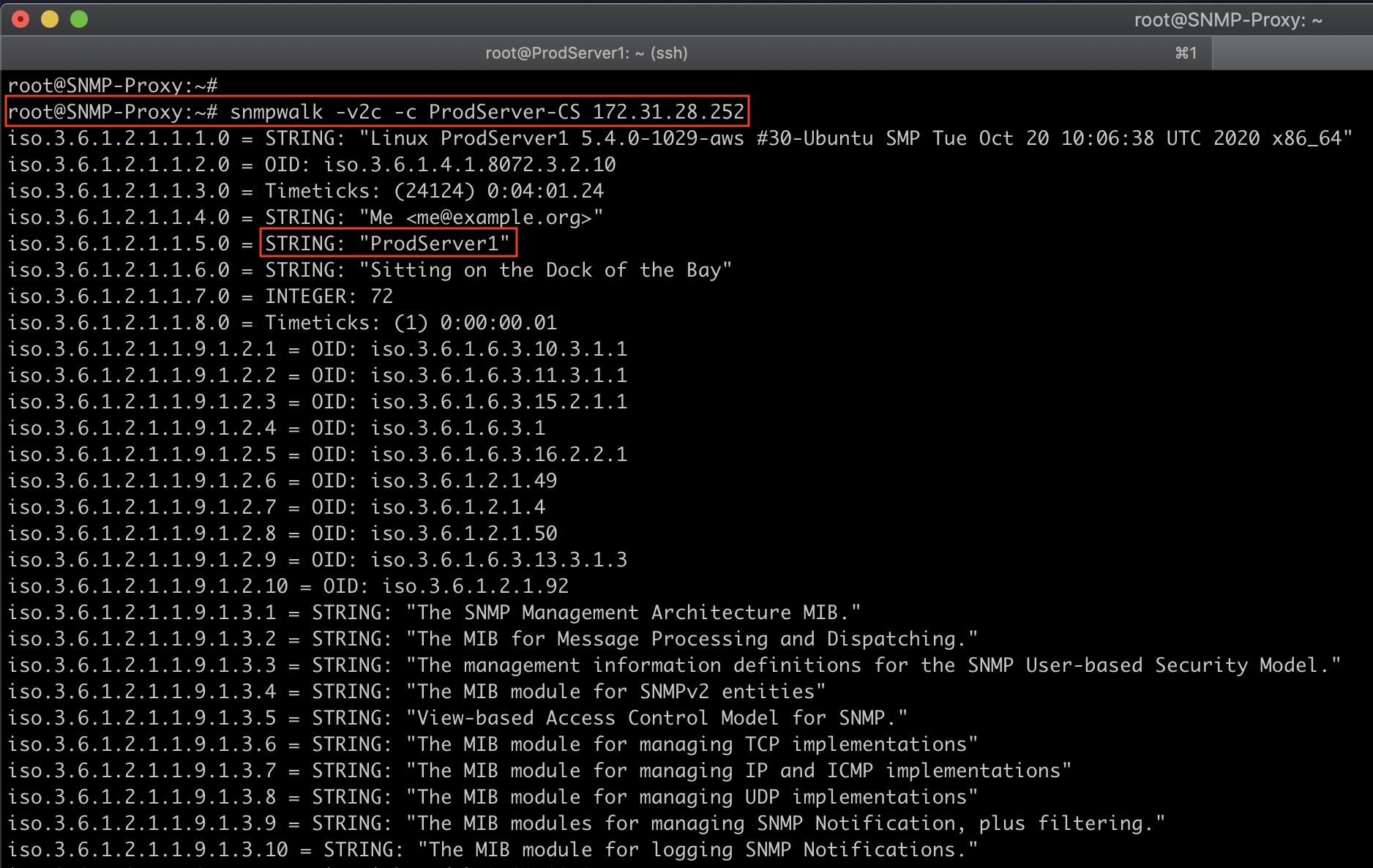Click "The SNMP Management Architecture MIB." text
This screenshot has width=1373, height=868.
(633, 613)
